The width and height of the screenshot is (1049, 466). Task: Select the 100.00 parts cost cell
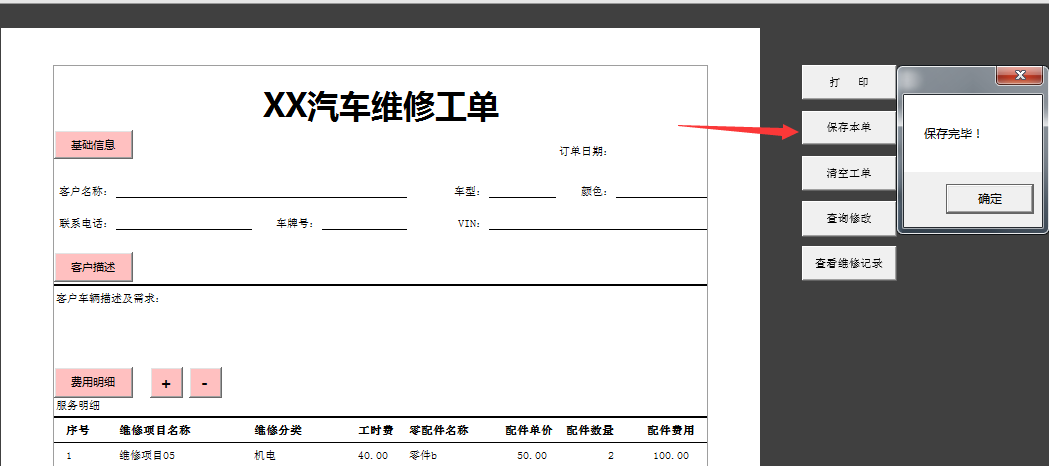[x=670, y=456]
